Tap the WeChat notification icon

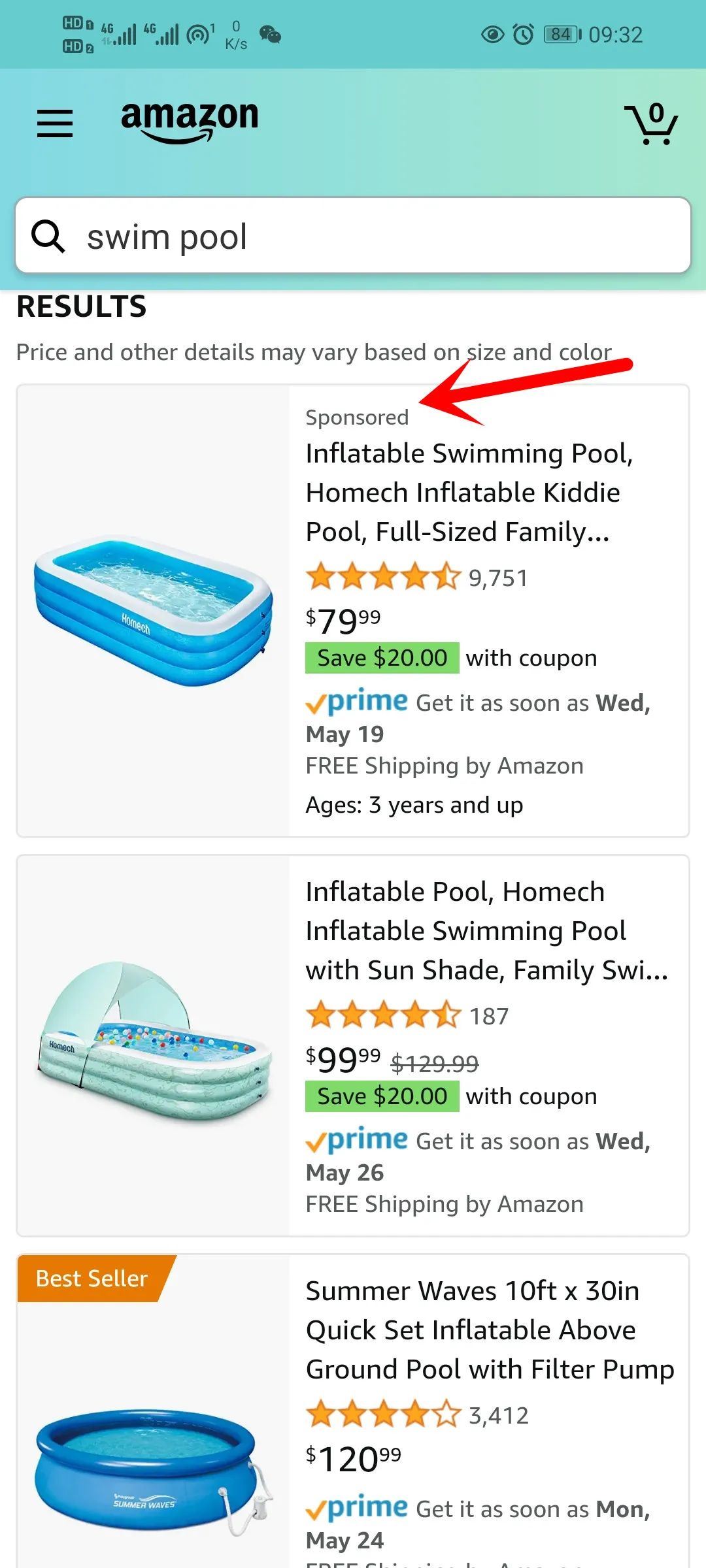pos(270,34)
